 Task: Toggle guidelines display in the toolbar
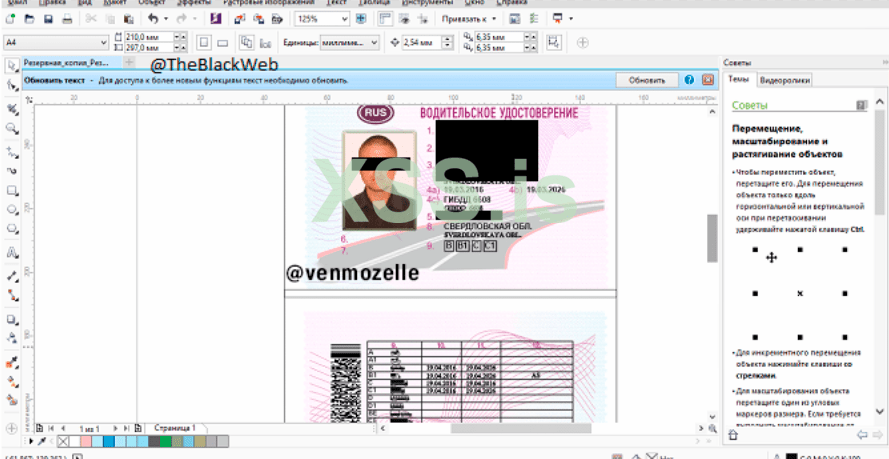click(x=422, y=19)
